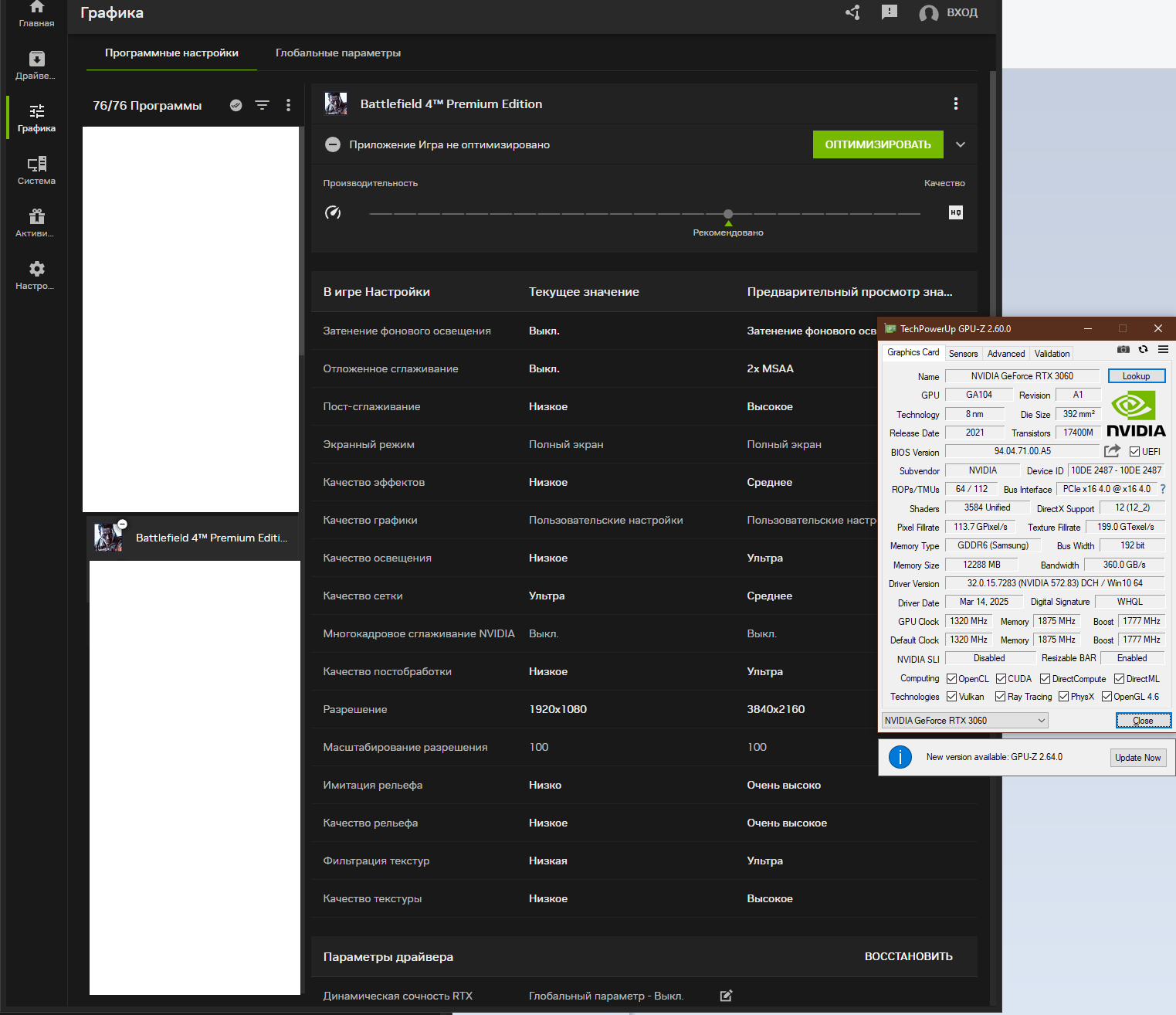1176x1015 pixels.
Task: Click the minus-circle not-optimized status icon
Action: (333, 144)
